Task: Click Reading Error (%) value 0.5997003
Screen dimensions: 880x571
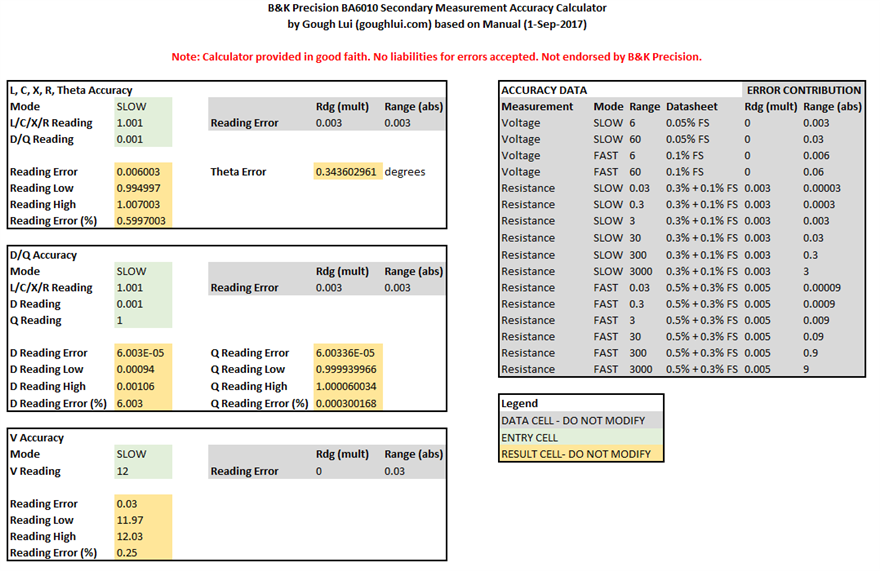Action: tap(143, 220)
